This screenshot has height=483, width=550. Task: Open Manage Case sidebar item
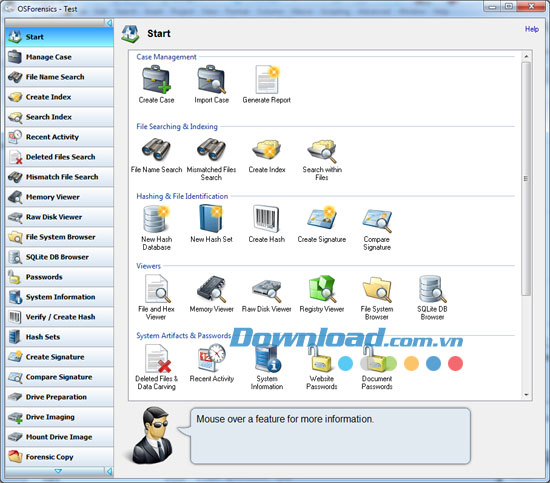59,57
